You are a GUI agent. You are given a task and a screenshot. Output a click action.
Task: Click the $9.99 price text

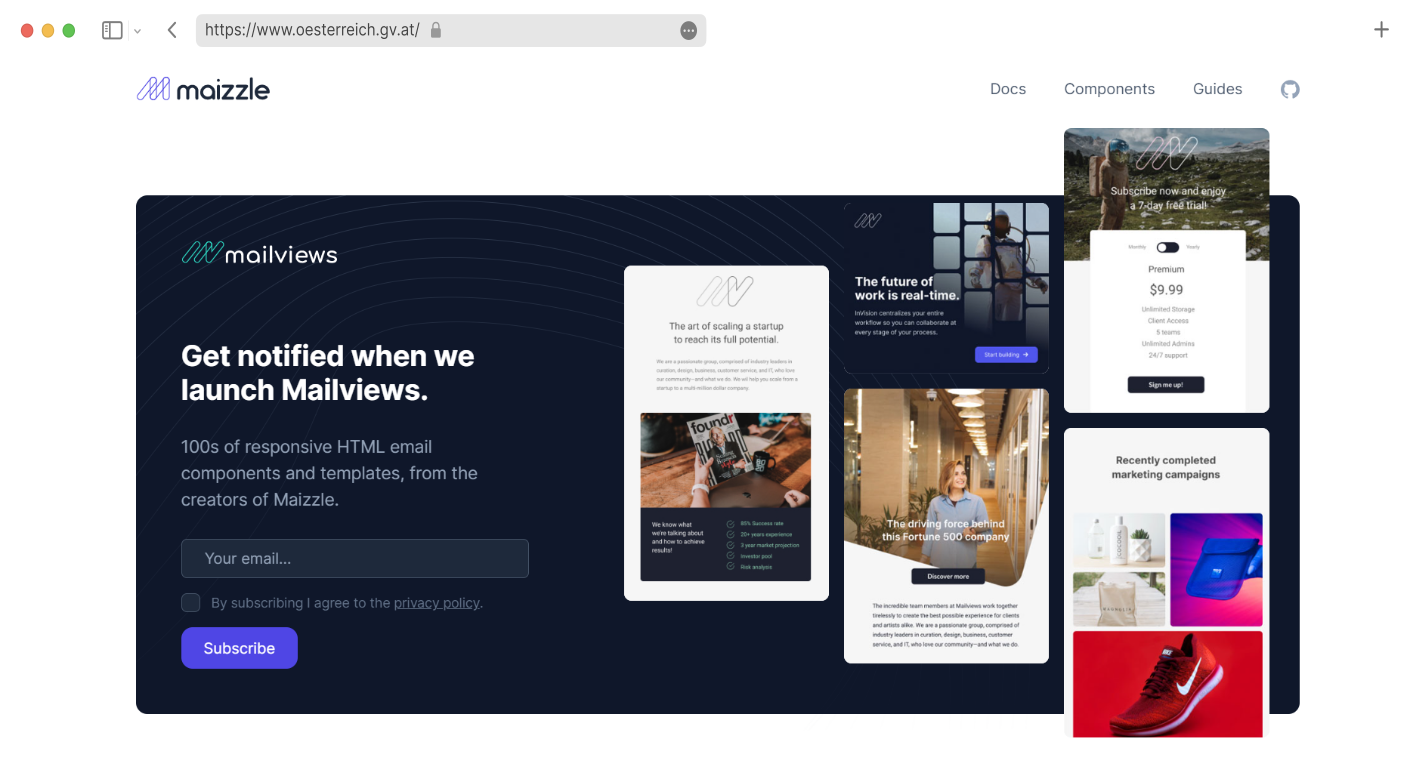(1166, 290)
